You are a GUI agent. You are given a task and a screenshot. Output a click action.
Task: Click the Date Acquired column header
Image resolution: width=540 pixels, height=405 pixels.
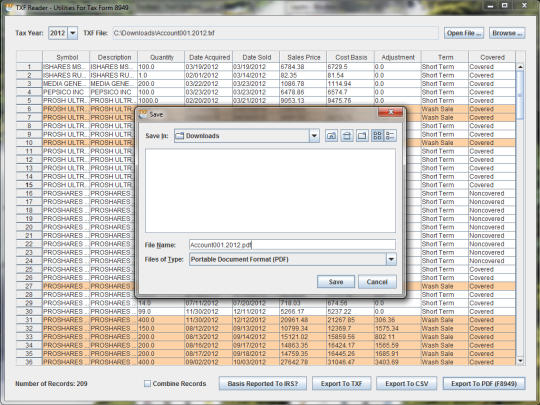click(x=209, y=57)
